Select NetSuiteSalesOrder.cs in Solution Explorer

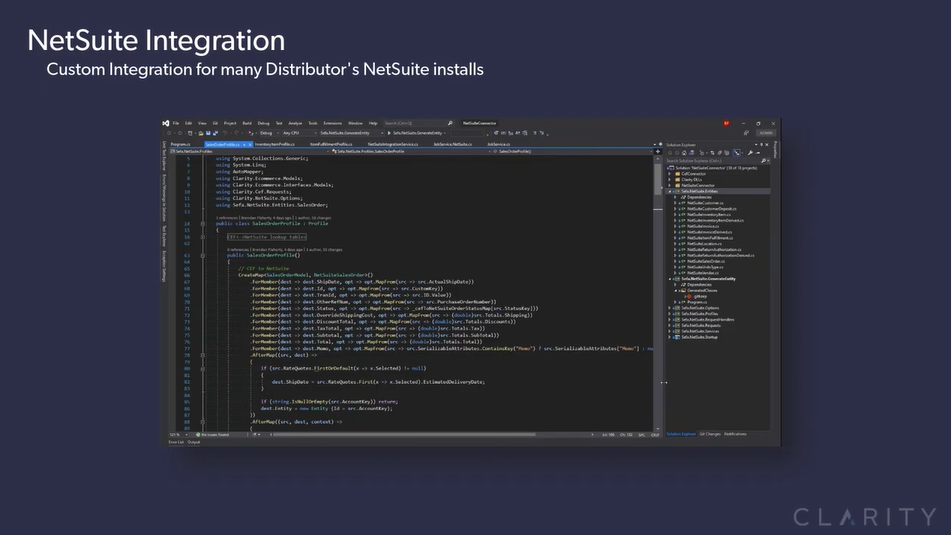(706, 261)
